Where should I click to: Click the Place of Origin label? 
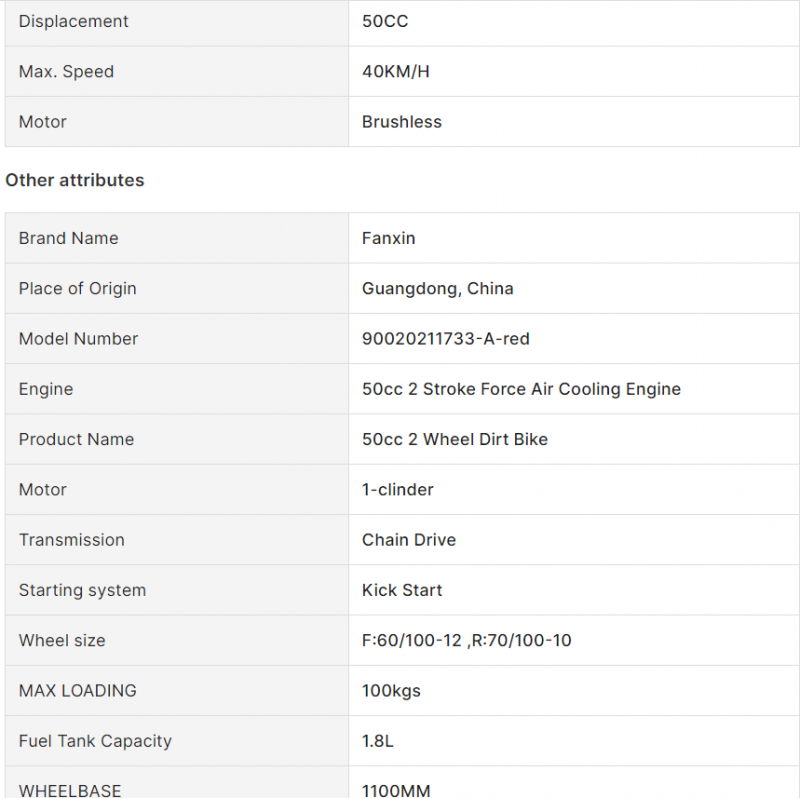[78, 288]
